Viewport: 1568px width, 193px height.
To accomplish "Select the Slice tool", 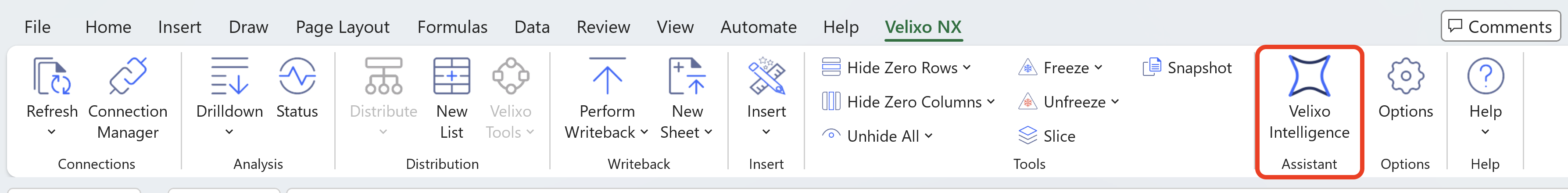I will (x=1047, y=136).
